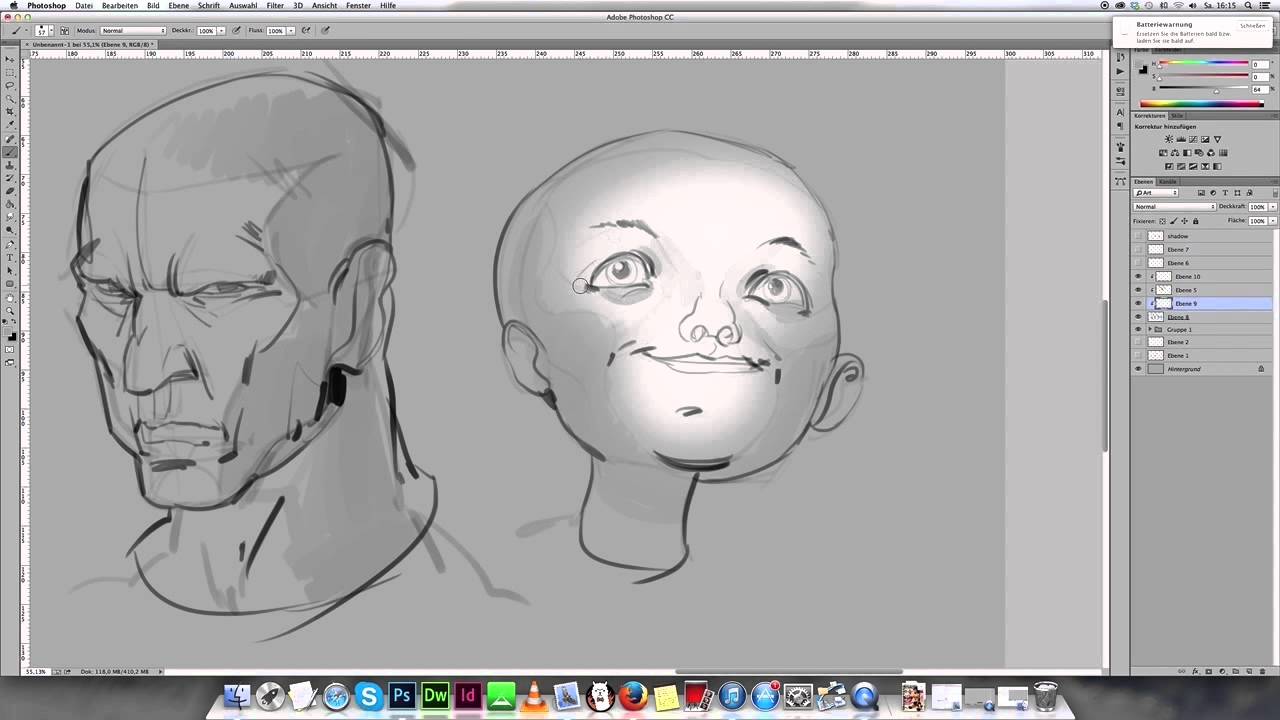Screen dimensions: 1280x720
Task: Select the Spot Healing Brush tool
Action: [10, 139]
